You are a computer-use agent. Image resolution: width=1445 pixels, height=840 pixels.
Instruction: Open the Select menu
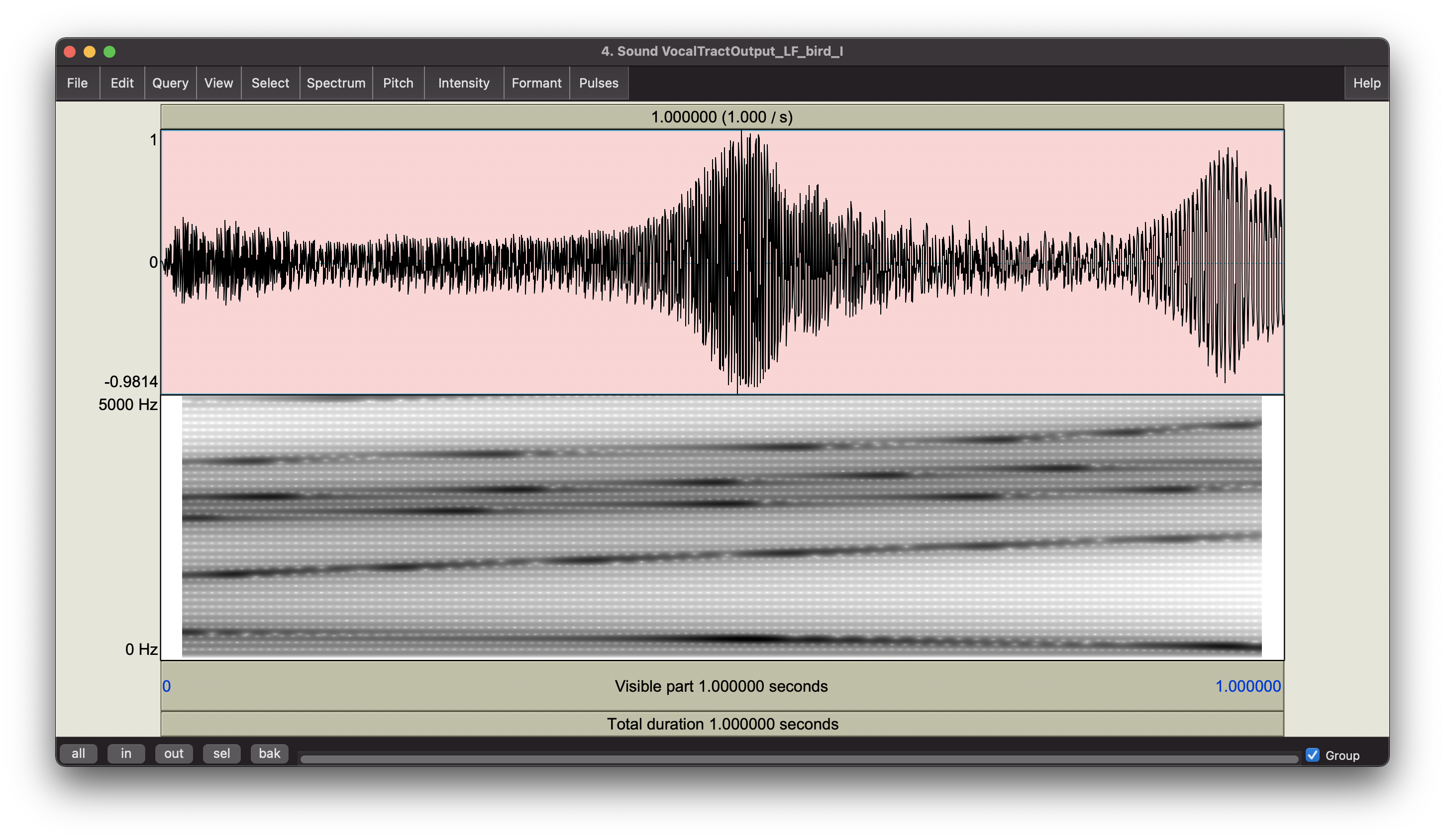[x=270, y=83]
